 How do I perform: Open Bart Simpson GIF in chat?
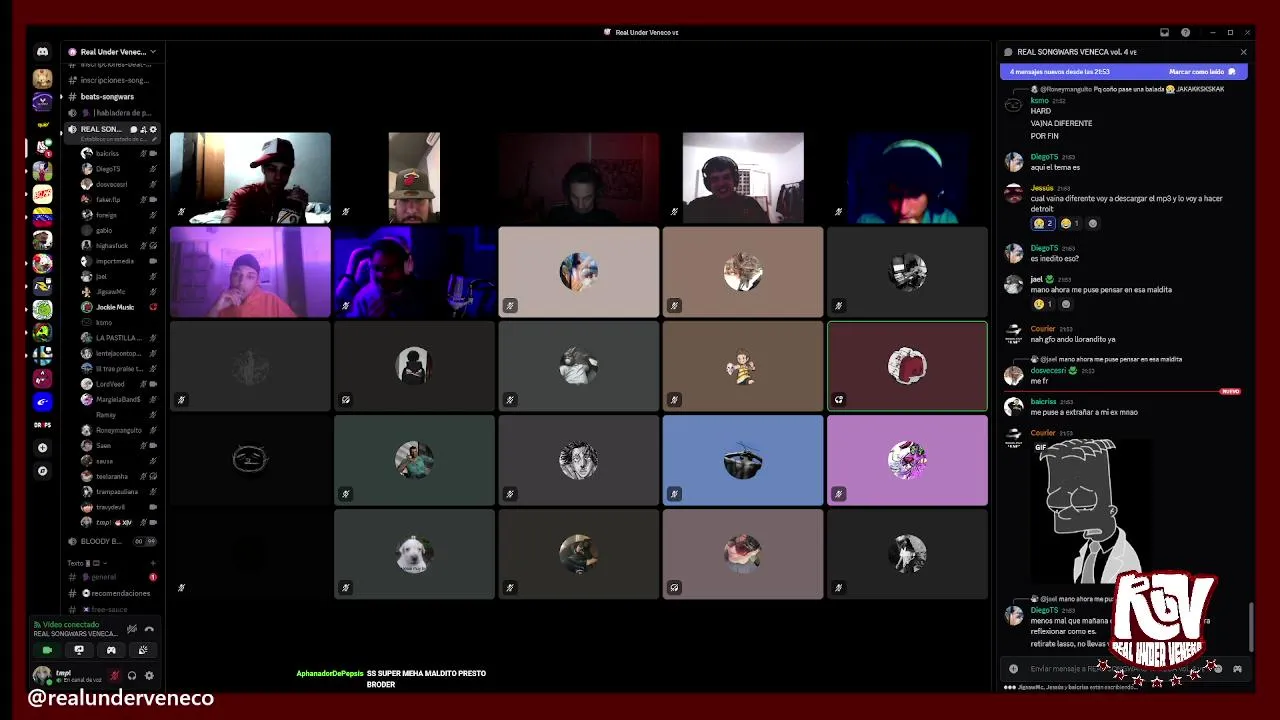point(1089,512)
